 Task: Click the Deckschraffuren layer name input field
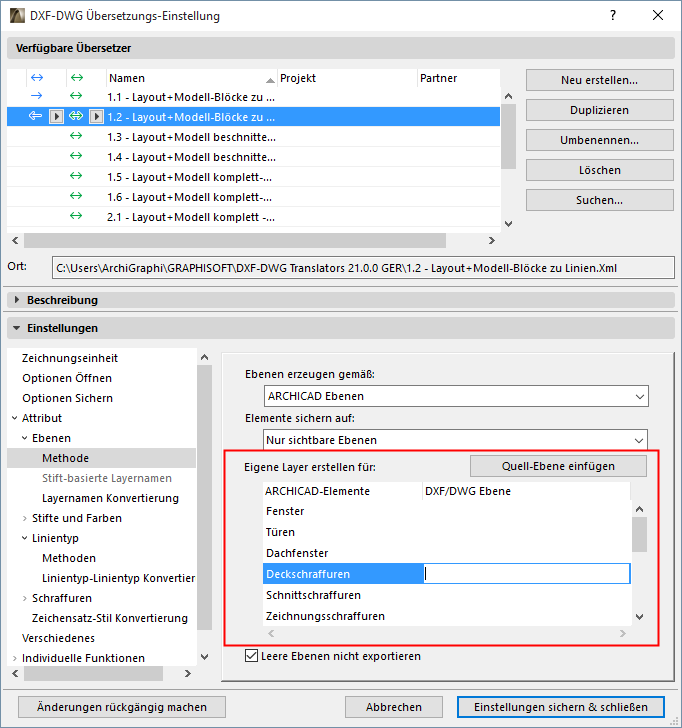[x=527, y=574]
